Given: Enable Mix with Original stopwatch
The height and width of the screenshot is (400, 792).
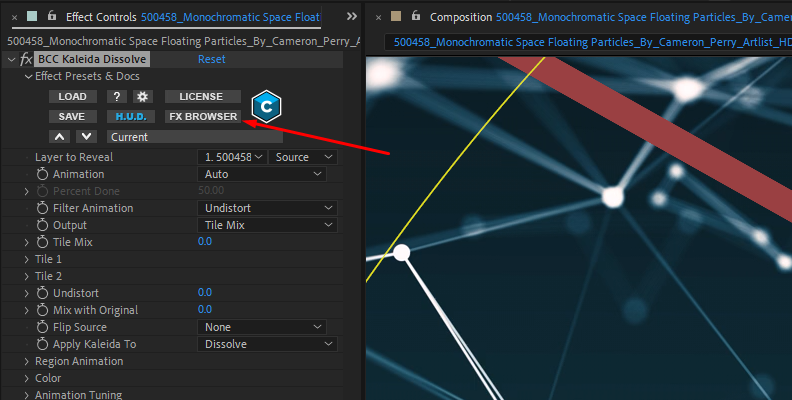Looking at the screenshot, I should [42, 310].
